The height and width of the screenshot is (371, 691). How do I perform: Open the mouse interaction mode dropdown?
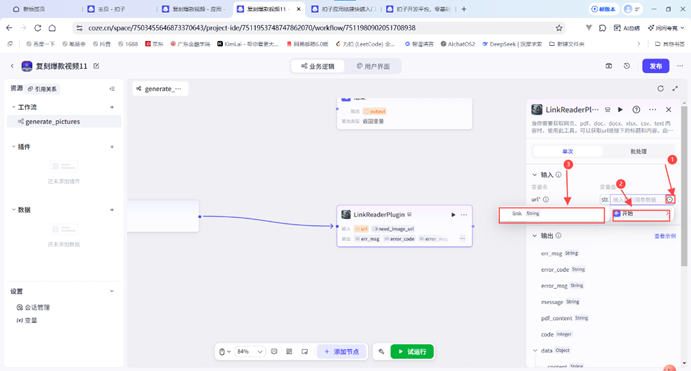pyautogui.click(x=224, y=352)
